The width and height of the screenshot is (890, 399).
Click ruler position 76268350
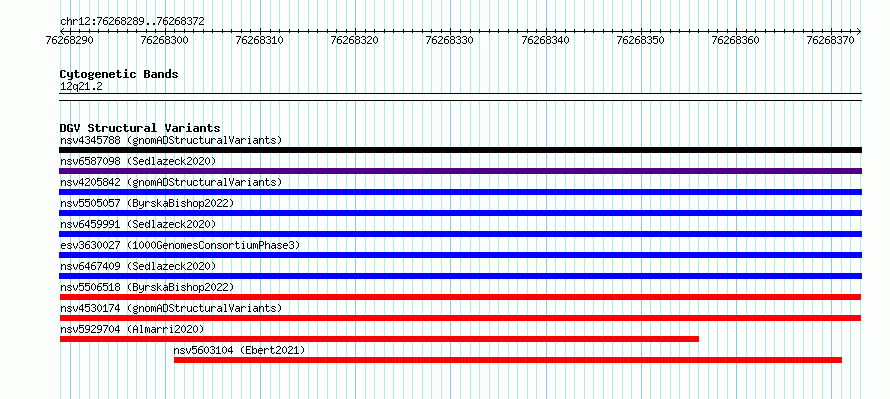(641, 40)
